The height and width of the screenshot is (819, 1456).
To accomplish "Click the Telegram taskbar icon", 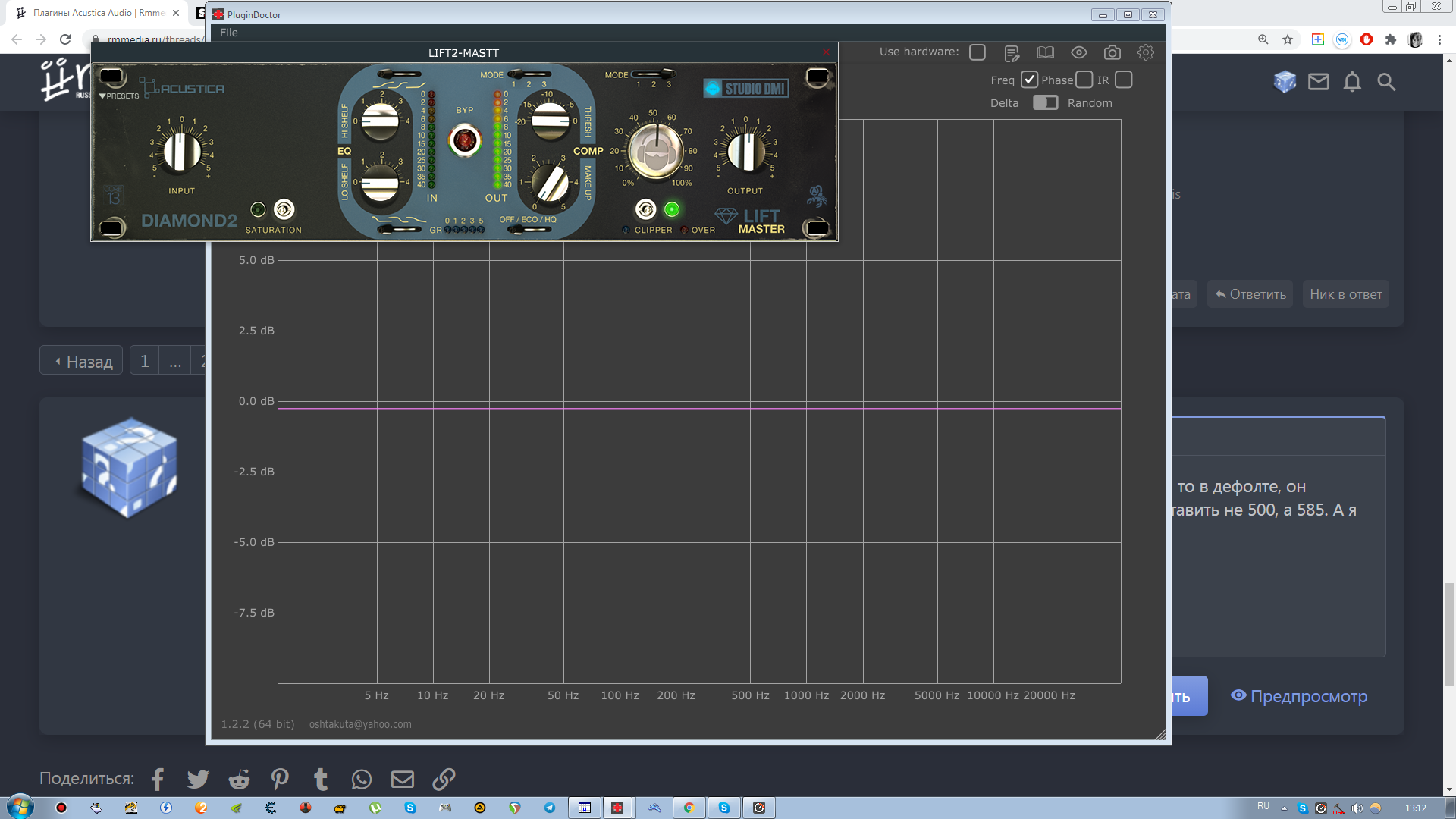I will click(x=550, y=808).
